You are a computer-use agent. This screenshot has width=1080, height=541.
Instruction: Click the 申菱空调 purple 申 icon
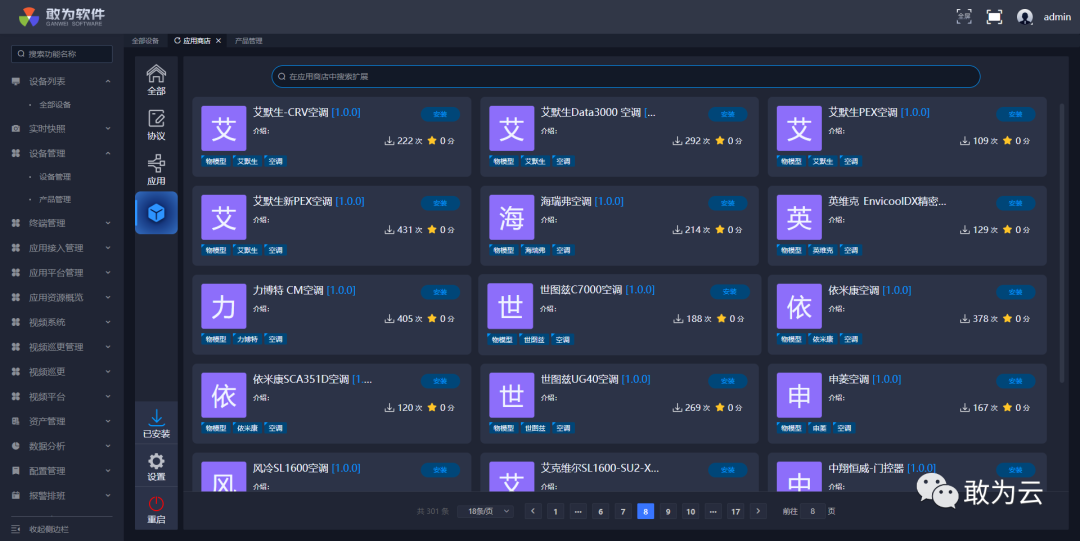click(799, 395)
